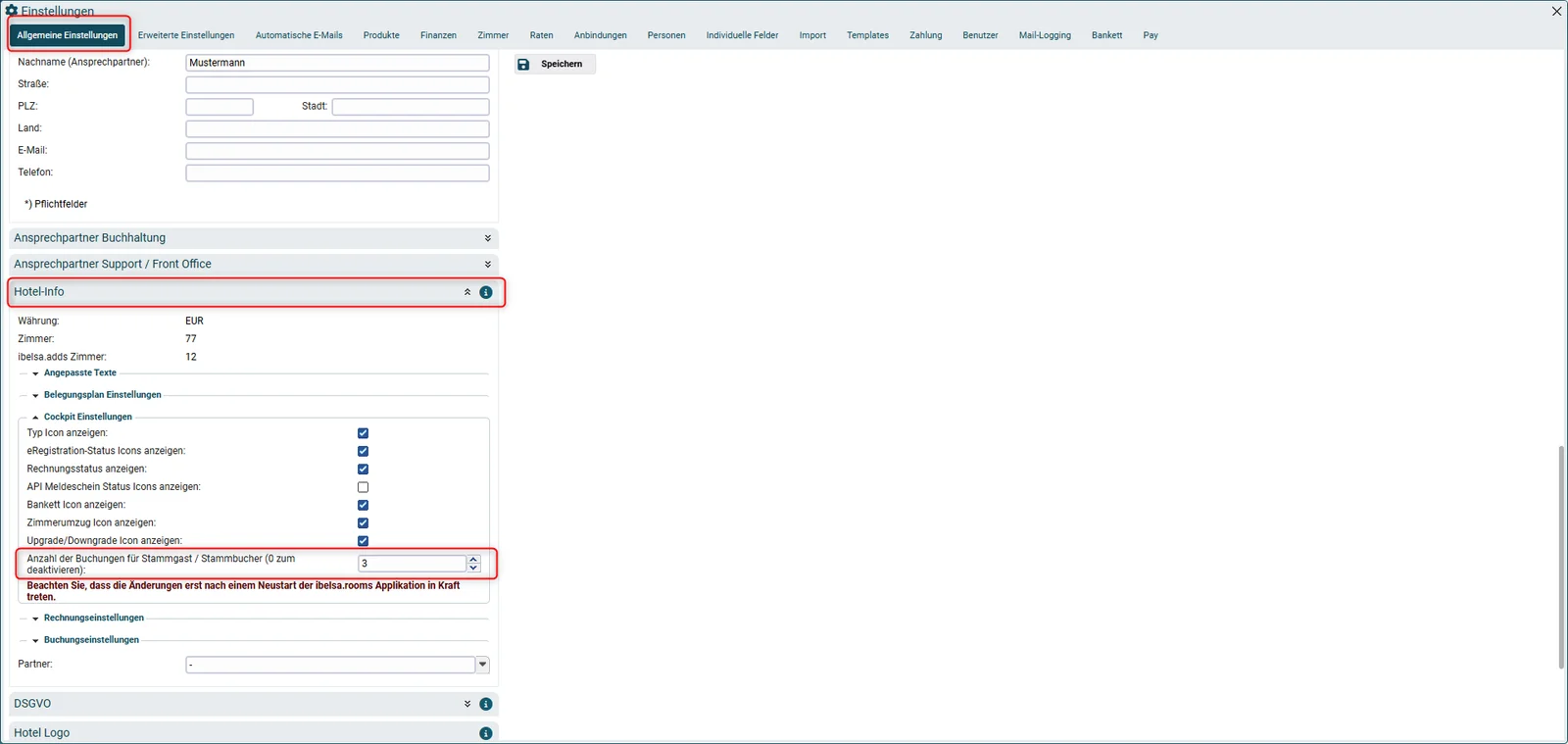
Task: Open the Finanzen tab
Action: (x=438, y=35)
